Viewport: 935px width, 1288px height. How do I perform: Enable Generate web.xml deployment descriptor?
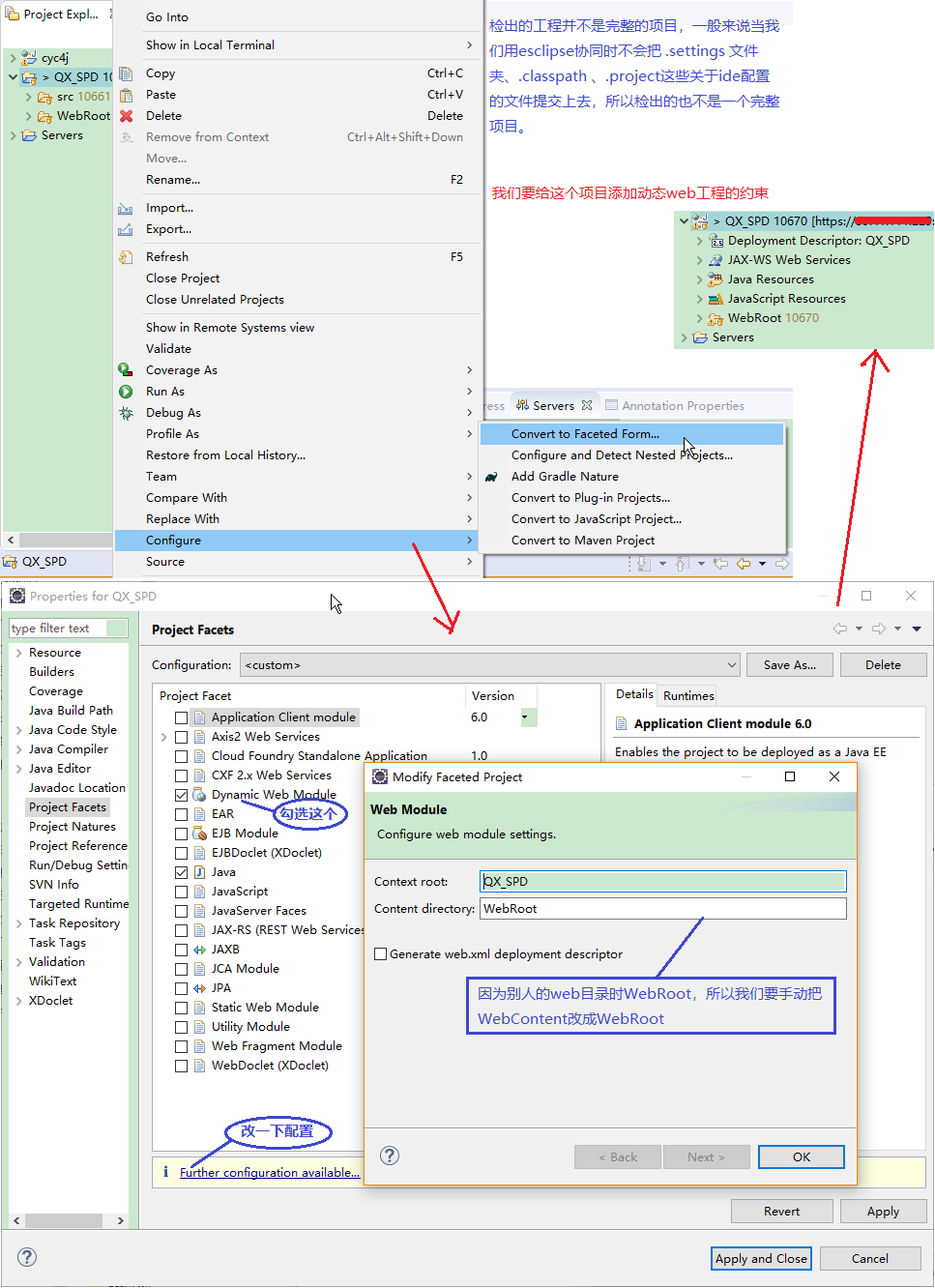pos(380,954)
